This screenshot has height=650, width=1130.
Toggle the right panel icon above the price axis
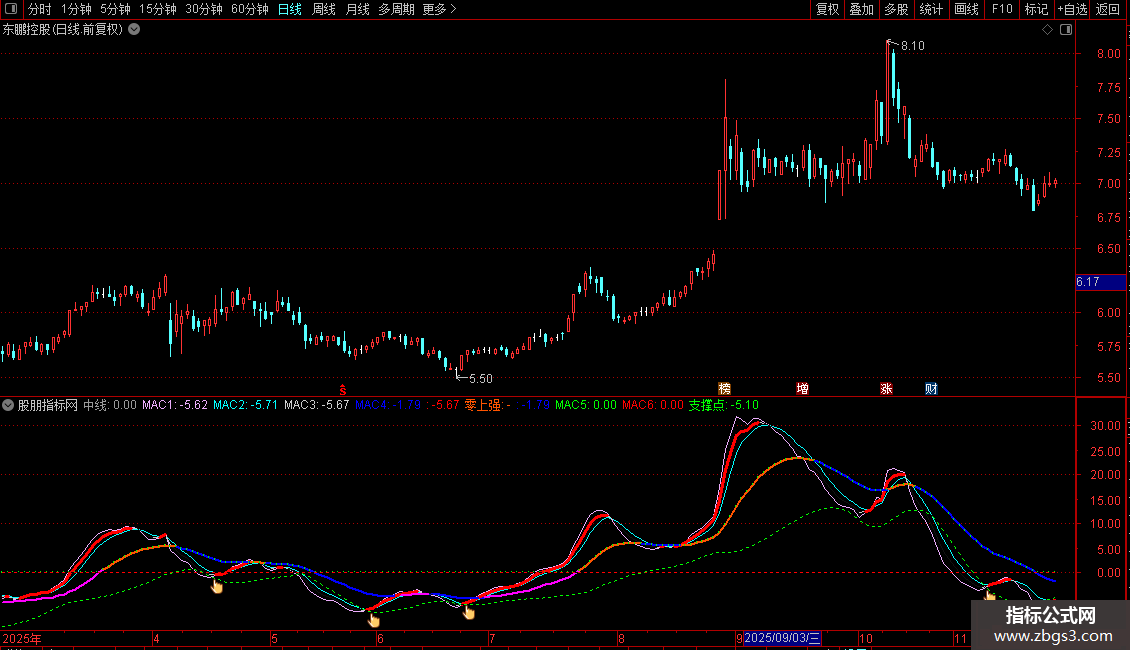1066,30
